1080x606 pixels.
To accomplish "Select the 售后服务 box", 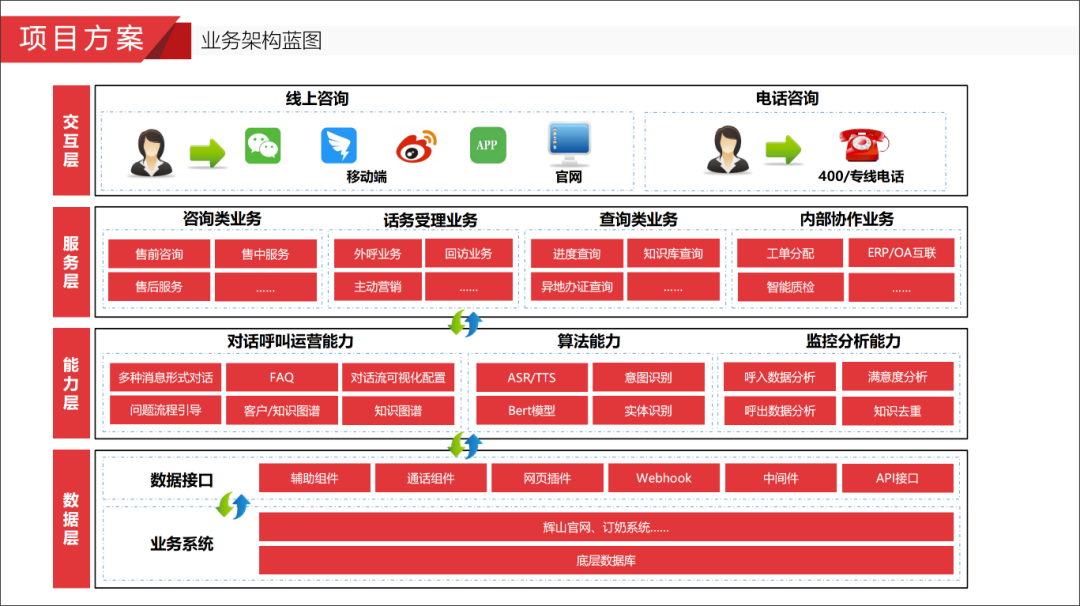I will 159,286.
